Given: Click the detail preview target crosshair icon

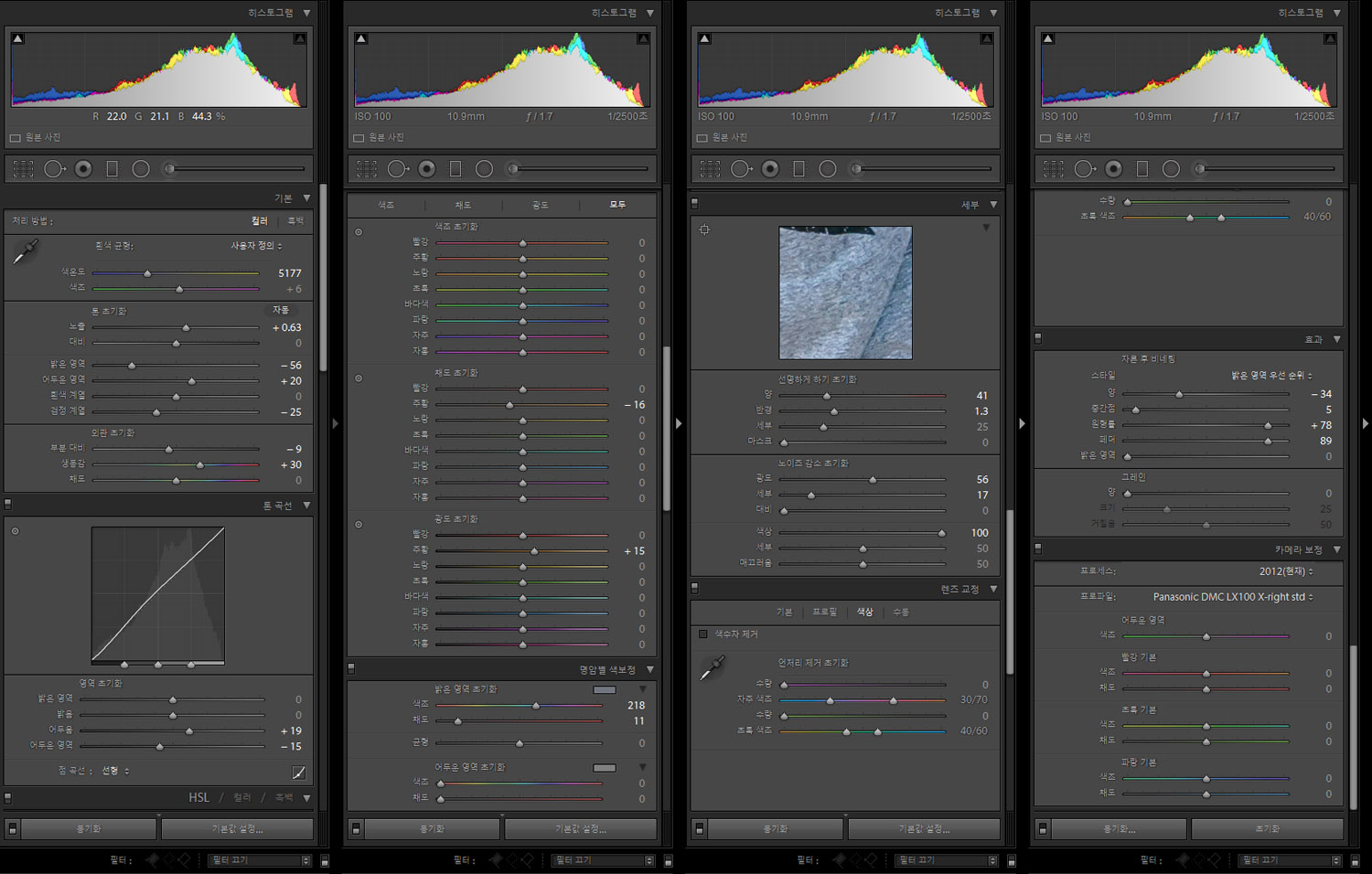Looking at the screenshot, I should (704, 229).
